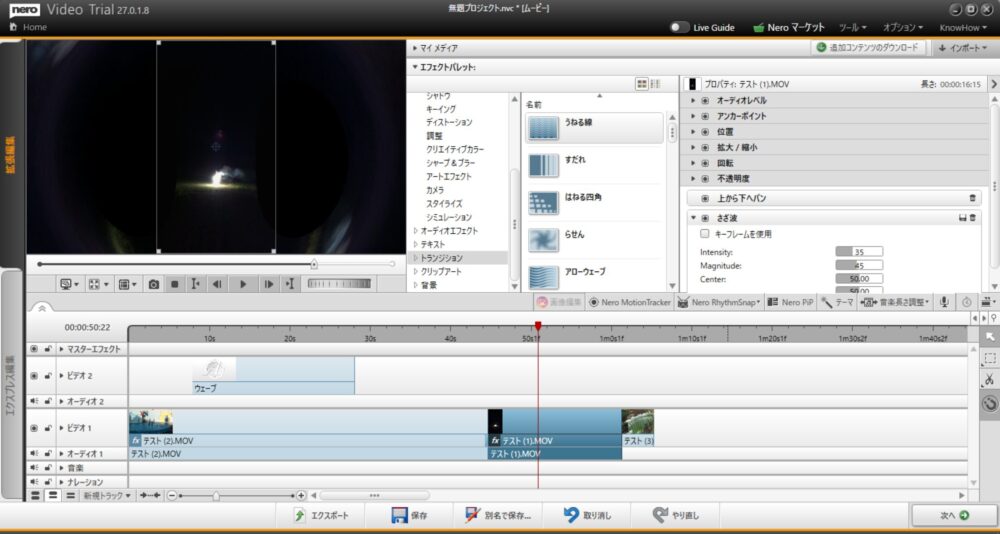Stop playback in the preview

coord(175,285)
